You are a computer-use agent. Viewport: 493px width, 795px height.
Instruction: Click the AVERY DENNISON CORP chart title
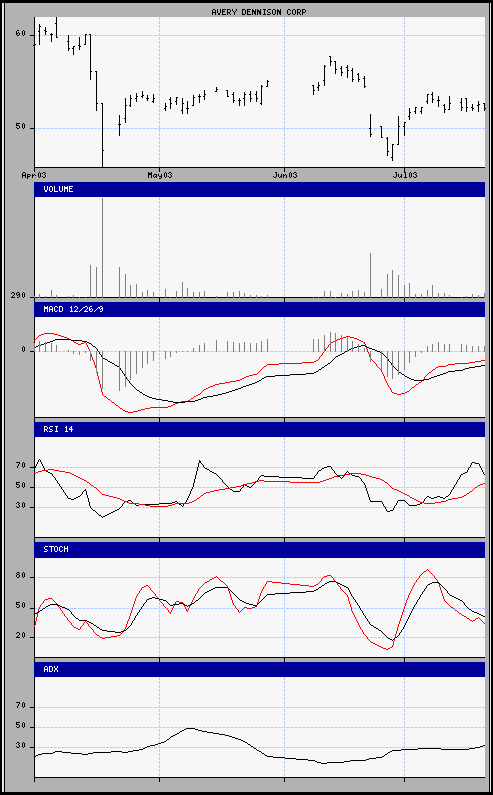tap(259, 12)
